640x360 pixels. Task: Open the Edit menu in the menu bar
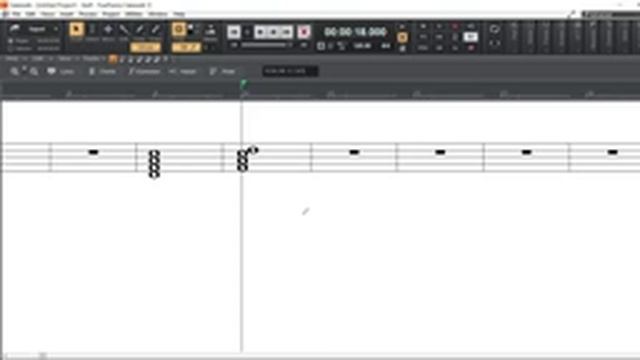point(31,14)
